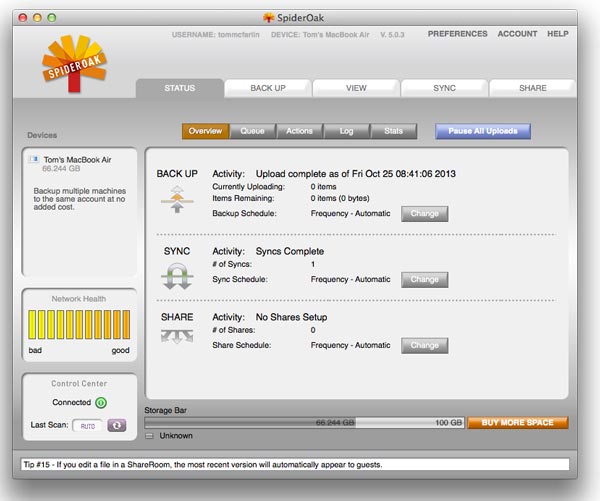600x501 pixels.
Task: Click the USERNAME: tommcfarlin label
Action: click(215, 35)
